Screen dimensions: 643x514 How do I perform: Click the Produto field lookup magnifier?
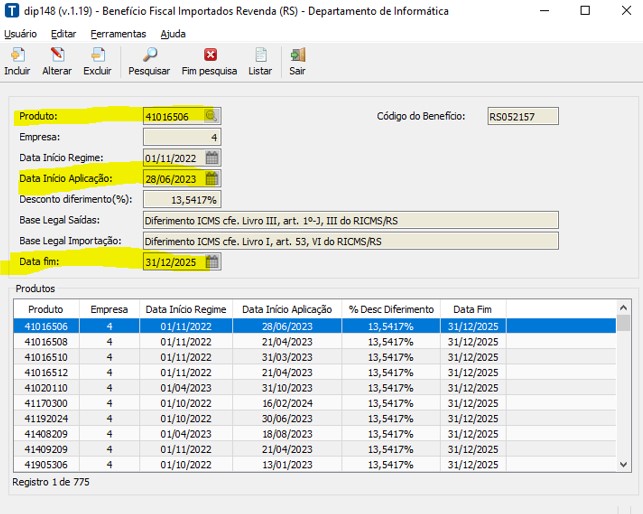211,116
